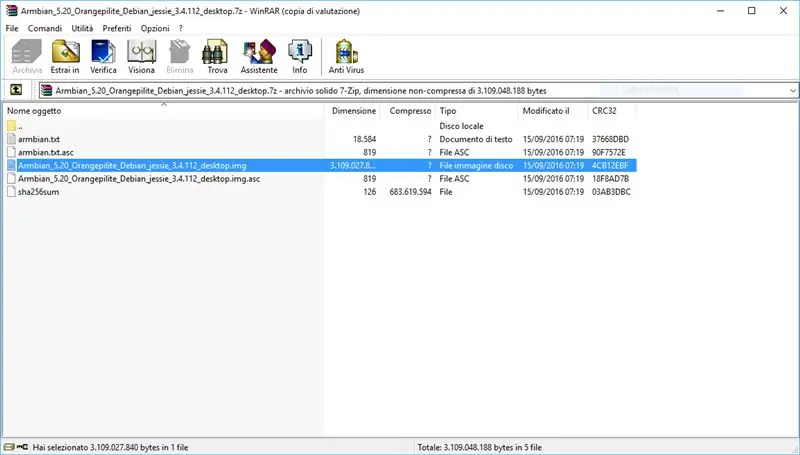Viewport: 800px width, 455px height.
Task: Expand the address bar path dropdown
Action: (792, 91)
